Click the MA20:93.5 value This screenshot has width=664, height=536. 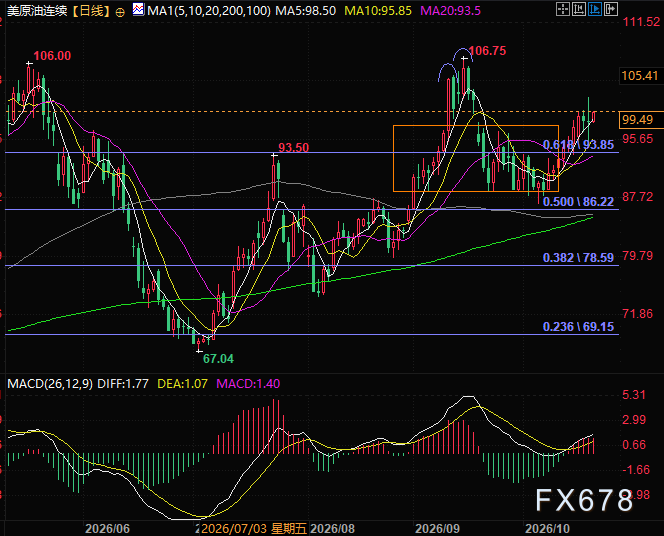(x=450, y=11)
